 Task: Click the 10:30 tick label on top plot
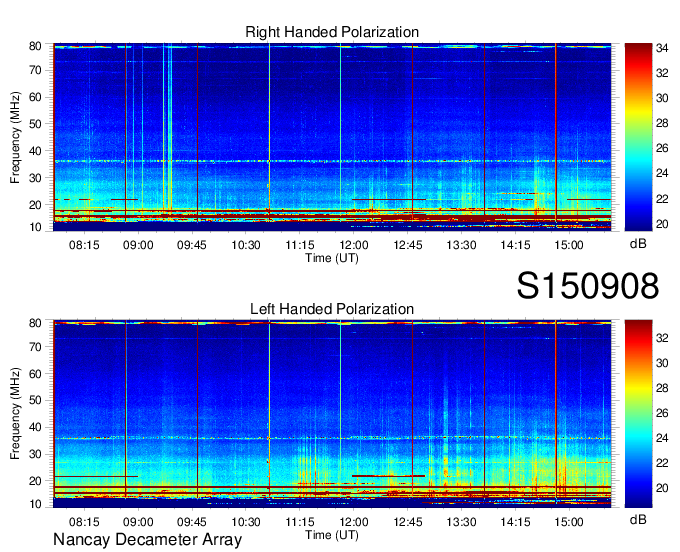tap(246, 245)
